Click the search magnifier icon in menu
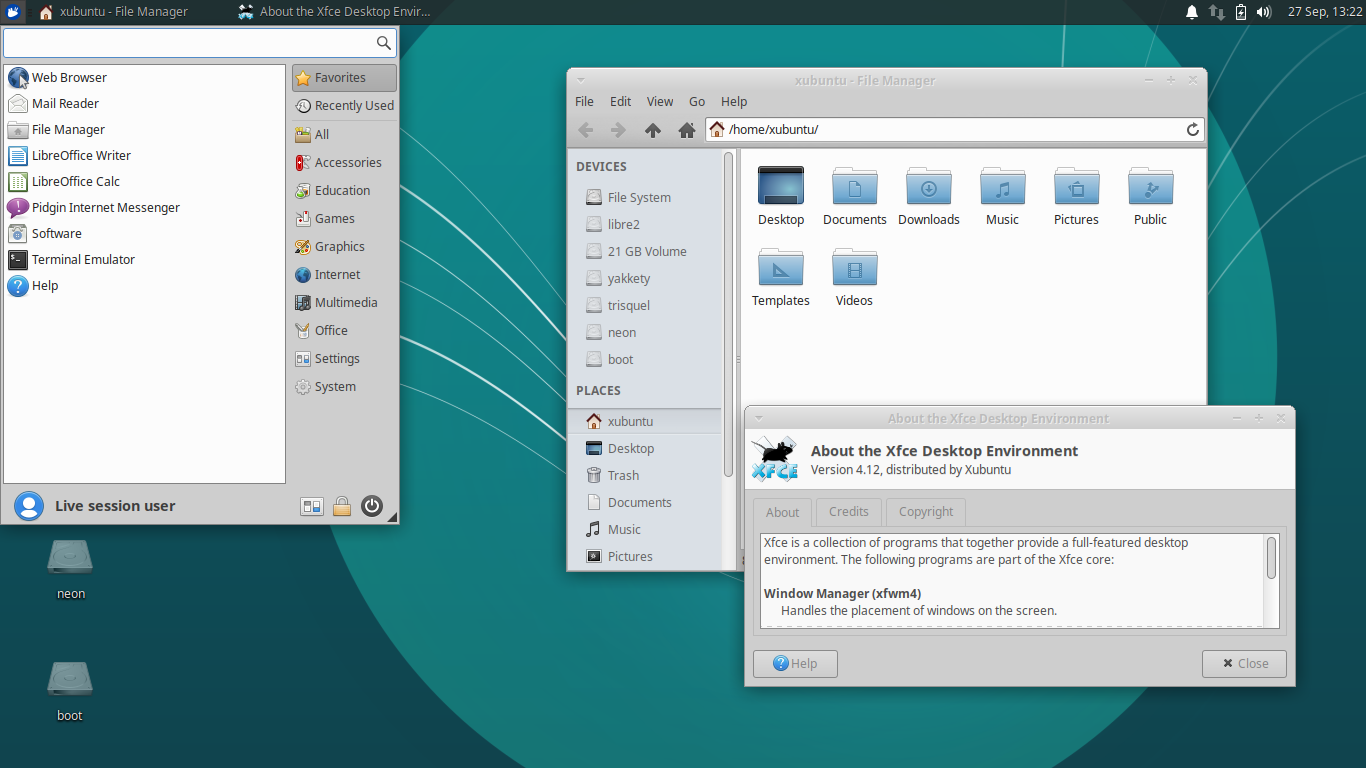 pyautogui.click(x=383, y=42)
